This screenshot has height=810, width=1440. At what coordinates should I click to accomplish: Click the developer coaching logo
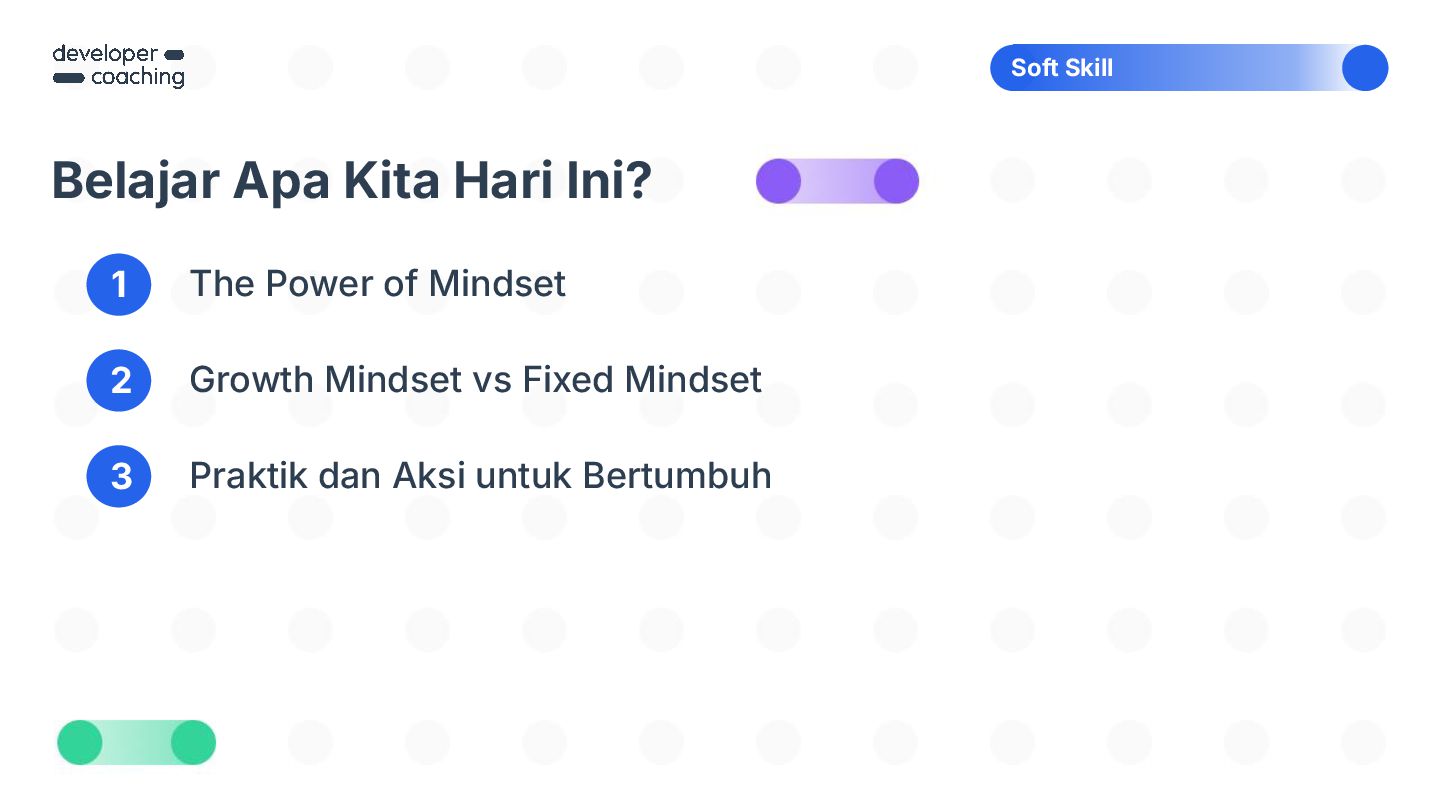118,66
